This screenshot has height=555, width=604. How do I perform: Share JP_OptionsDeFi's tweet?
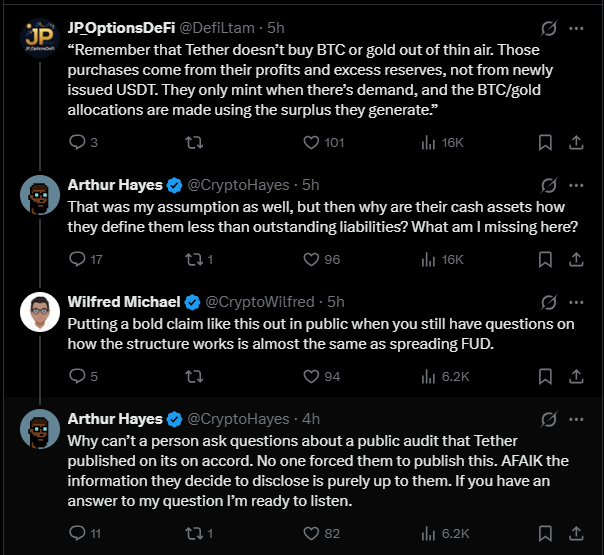click(576, 142)
